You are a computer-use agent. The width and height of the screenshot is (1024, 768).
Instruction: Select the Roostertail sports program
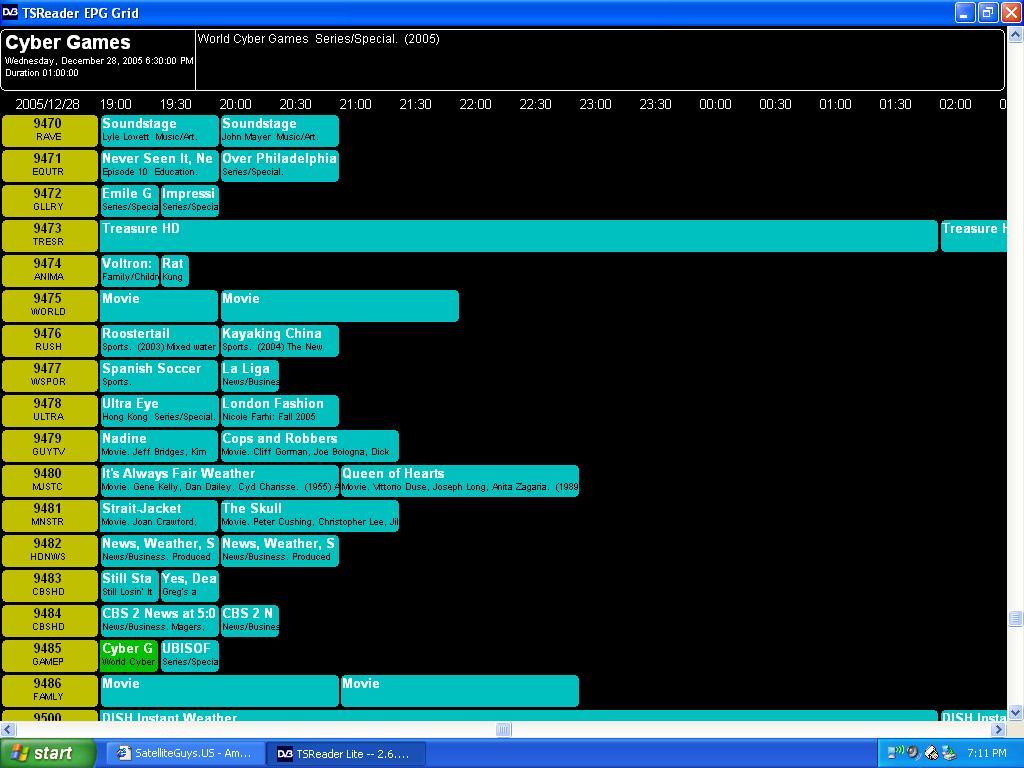tap(159, 340)
